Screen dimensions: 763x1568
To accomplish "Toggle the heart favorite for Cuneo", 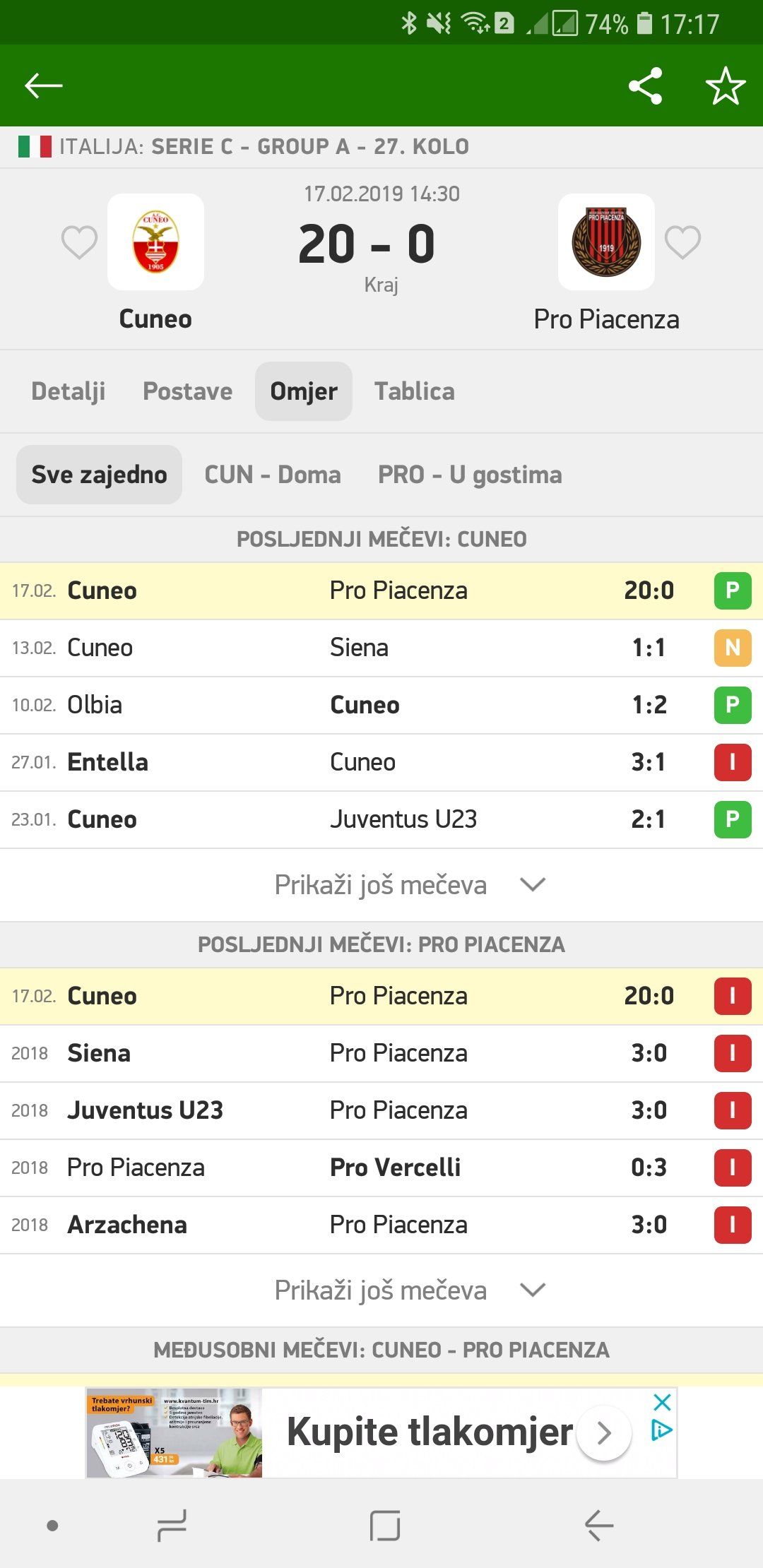I will coord(79,242).
